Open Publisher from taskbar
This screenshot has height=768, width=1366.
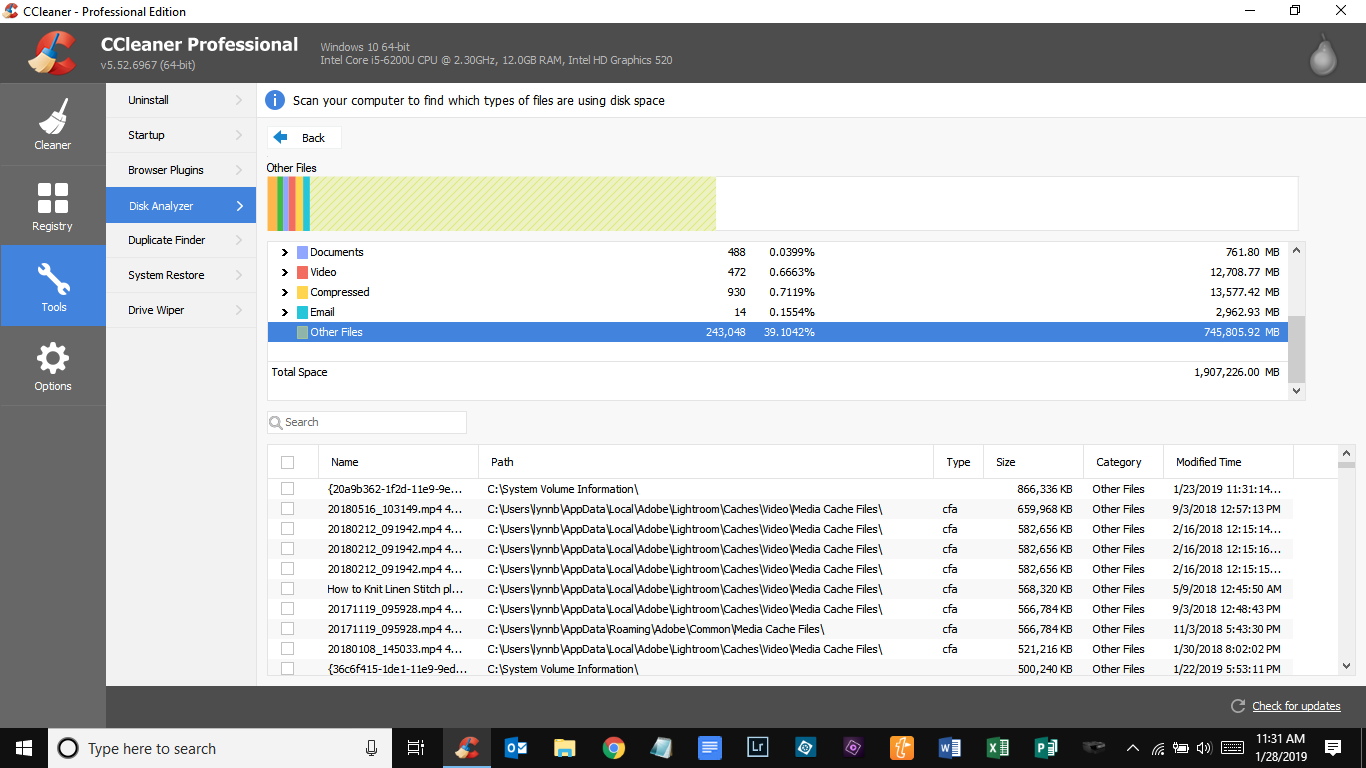coord(1046,748)
